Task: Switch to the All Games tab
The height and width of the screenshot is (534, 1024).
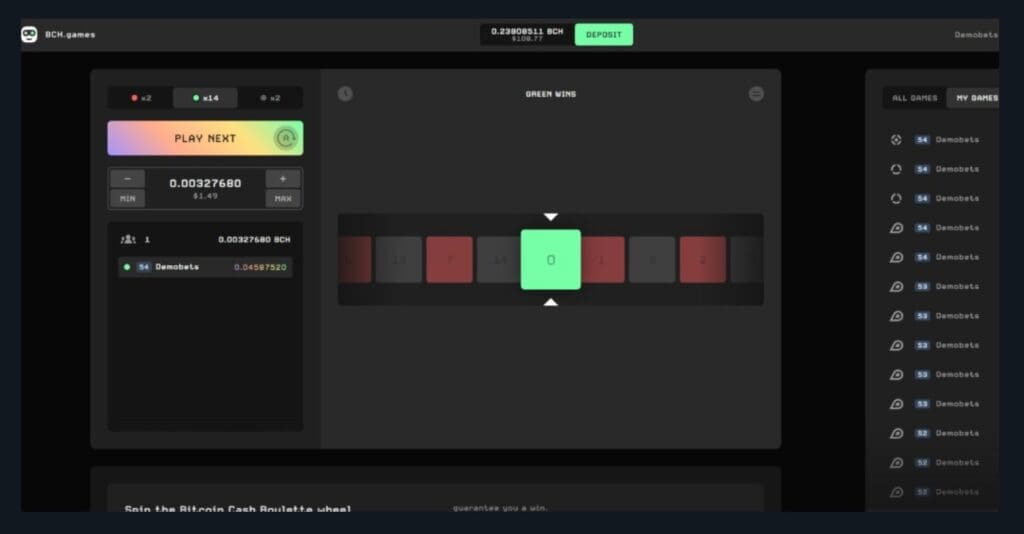Action: 914,98
